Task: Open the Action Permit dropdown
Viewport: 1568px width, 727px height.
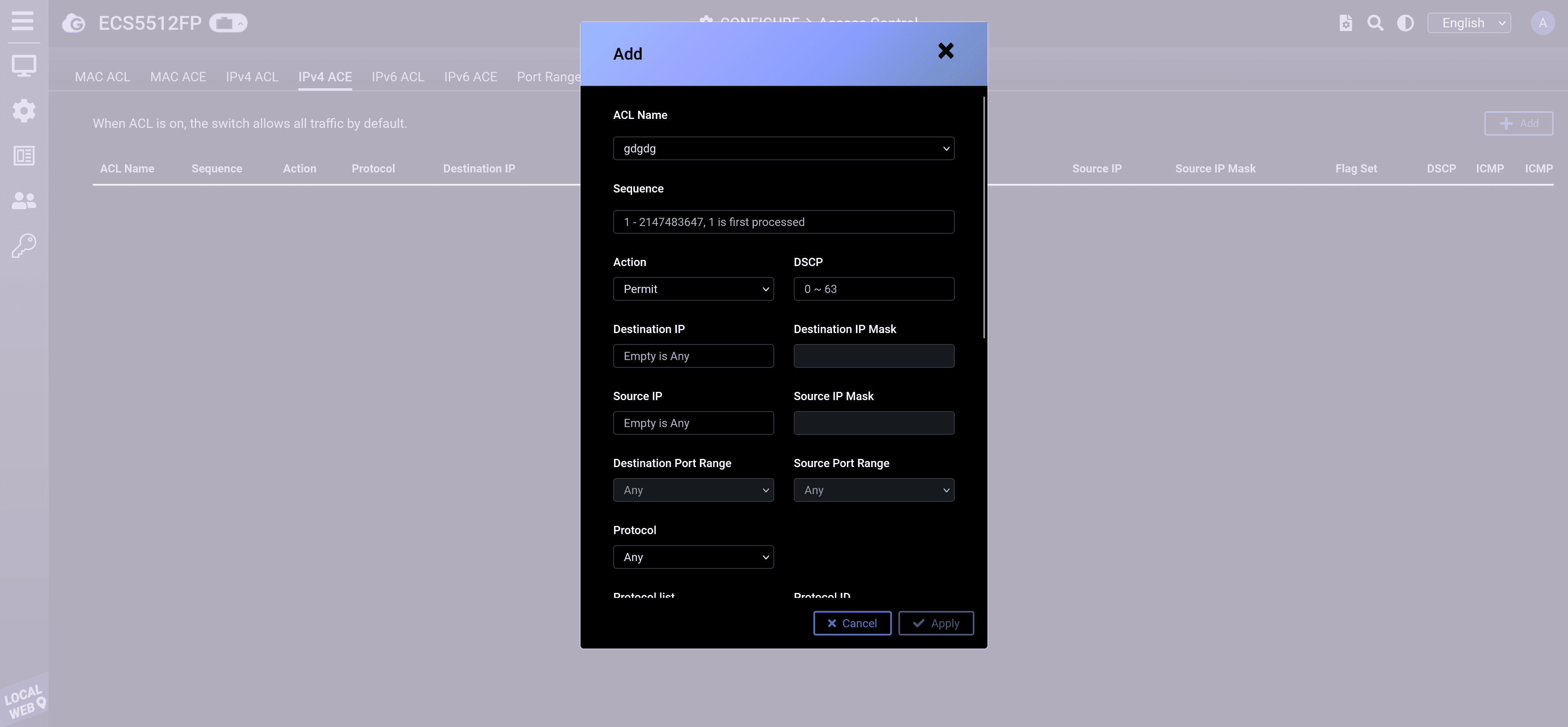Action: [693, 289]
